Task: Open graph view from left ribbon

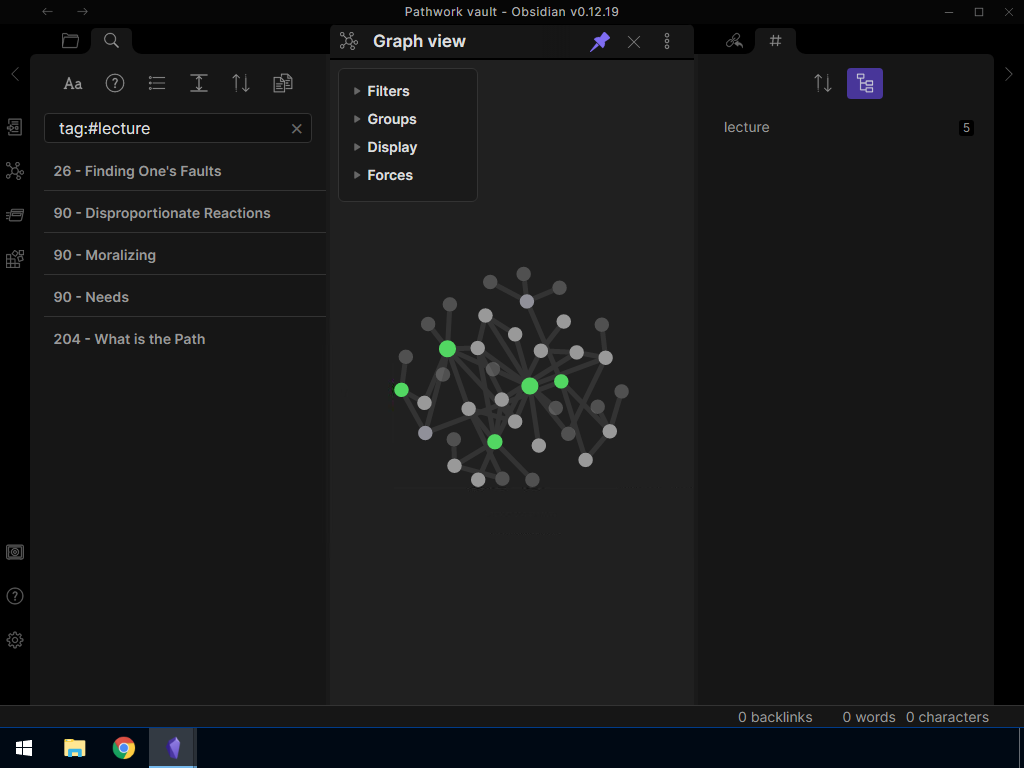Action: click(15, 171)
